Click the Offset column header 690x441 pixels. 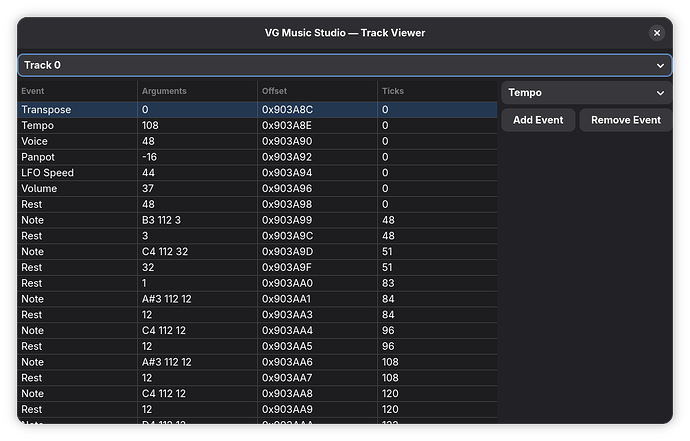[x=317, y=91]
